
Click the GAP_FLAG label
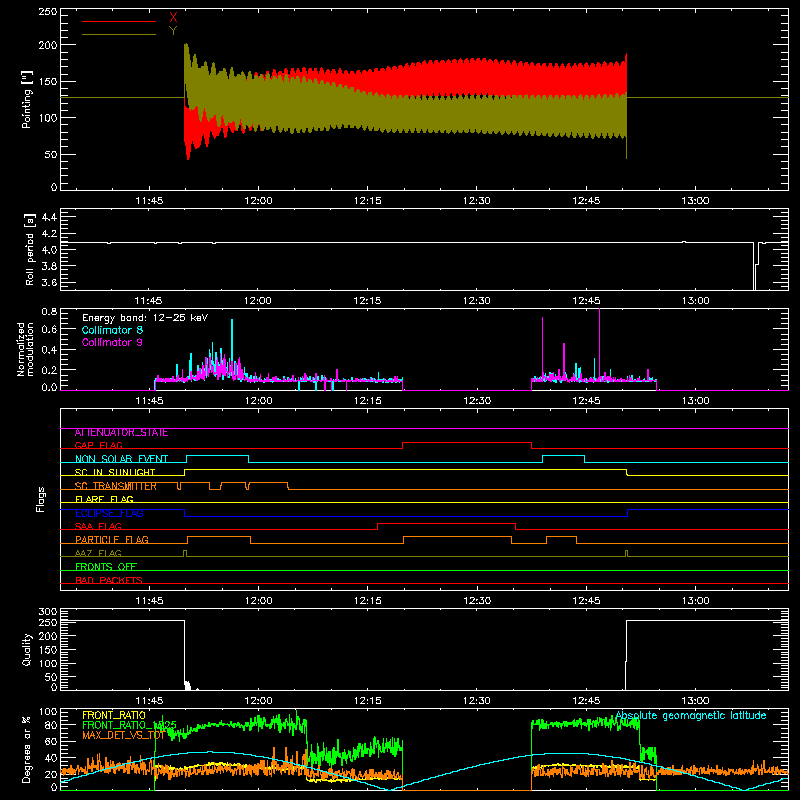tap(98, 445)
